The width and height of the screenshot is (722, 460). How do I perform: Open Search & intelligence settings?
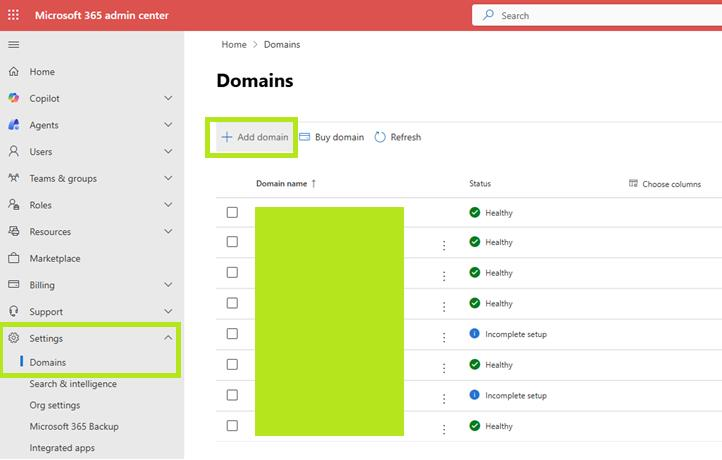coord(73,384)
